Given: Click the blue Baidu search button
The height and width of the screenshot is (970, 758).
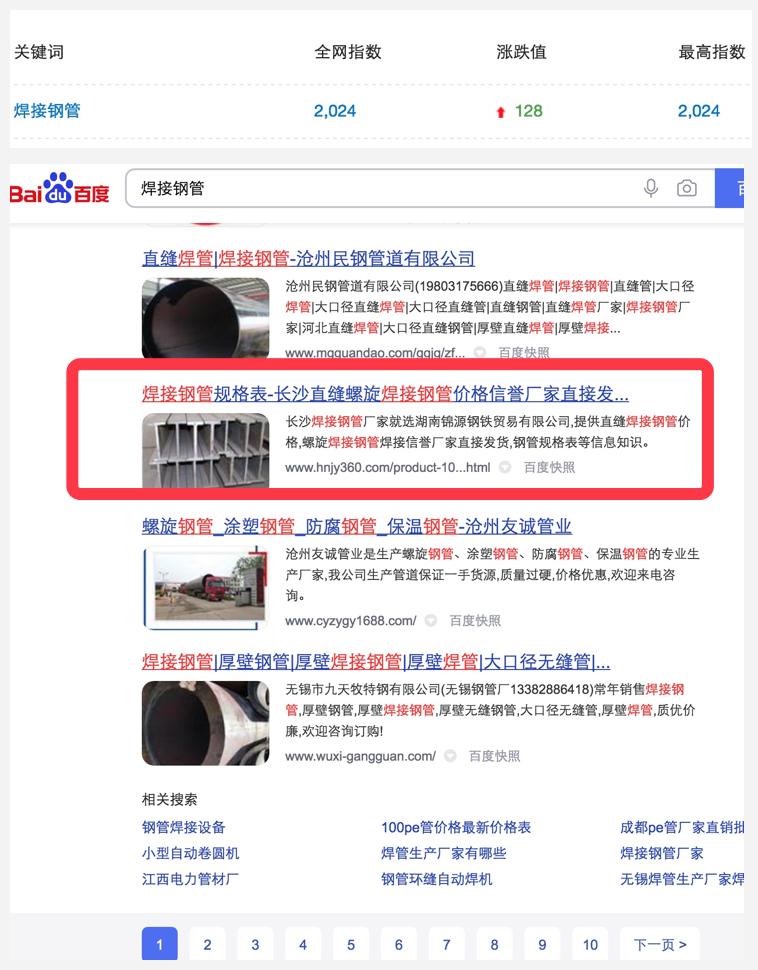Looking at the screenshot, I should click(x=730, y=188).
